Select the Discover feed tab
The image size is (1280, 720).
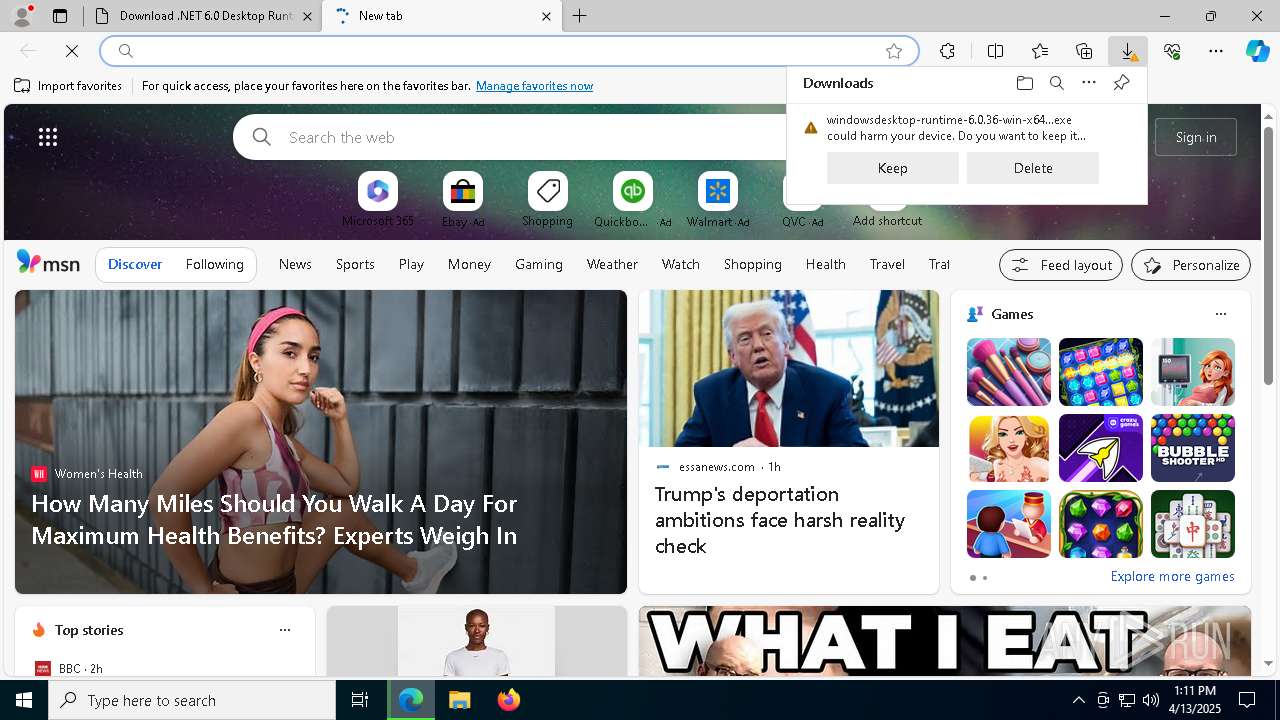coord(135,264)
